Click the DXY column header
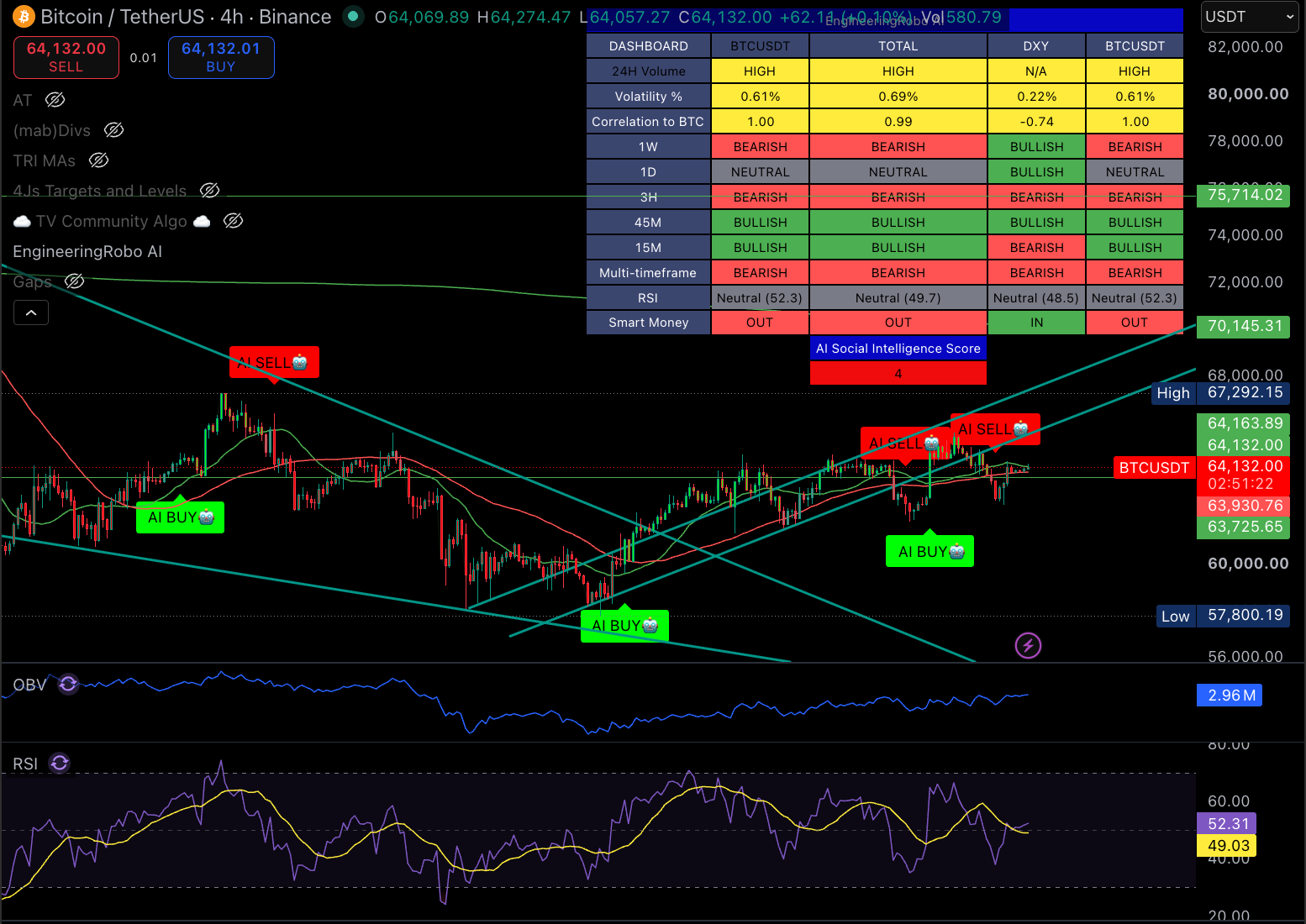 [1036, 46]
